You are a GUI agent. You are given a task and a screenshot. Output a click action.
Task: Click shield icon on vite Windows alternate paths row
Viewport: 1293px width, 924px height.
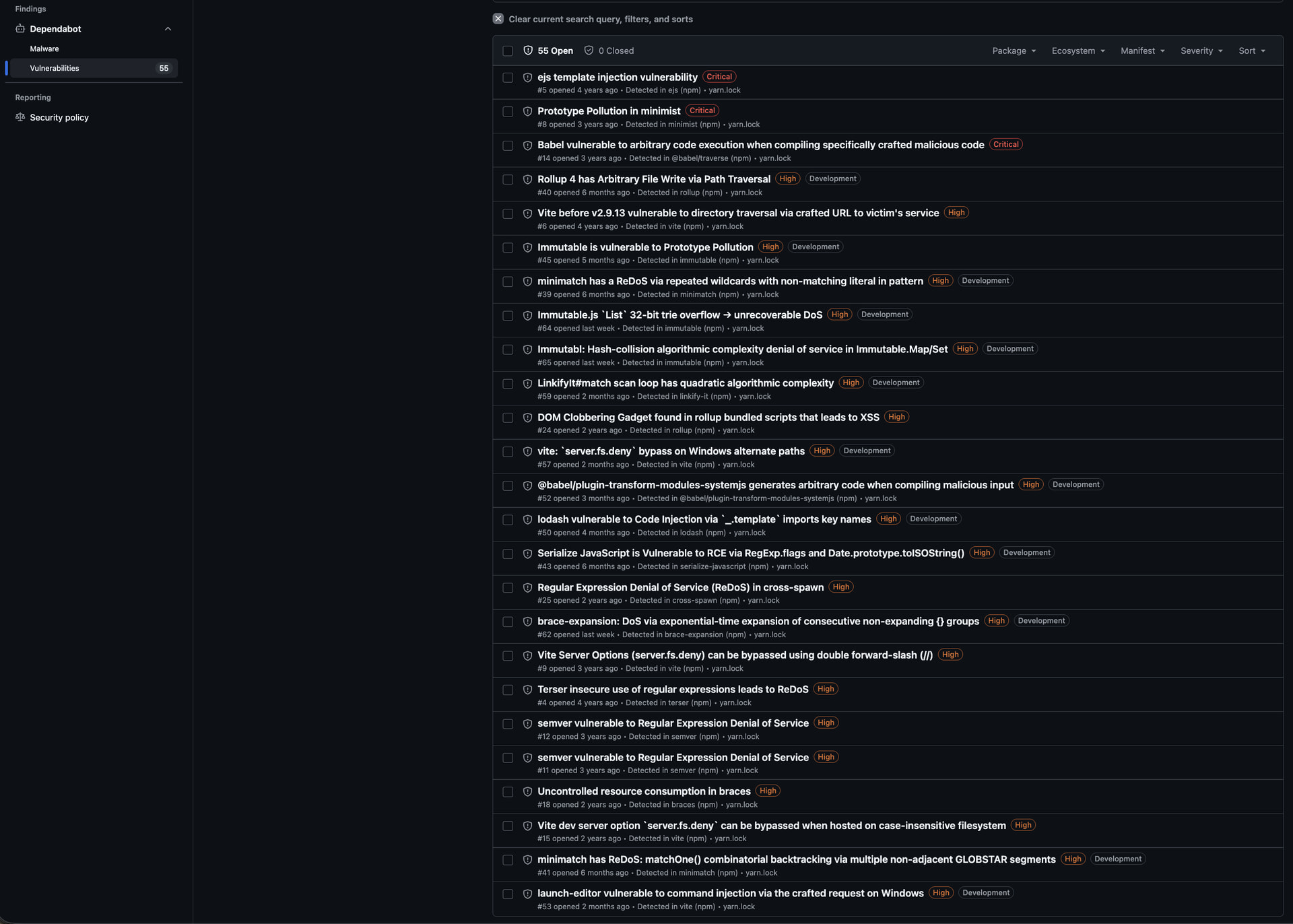pyautogui.click(x=527, y=452)
